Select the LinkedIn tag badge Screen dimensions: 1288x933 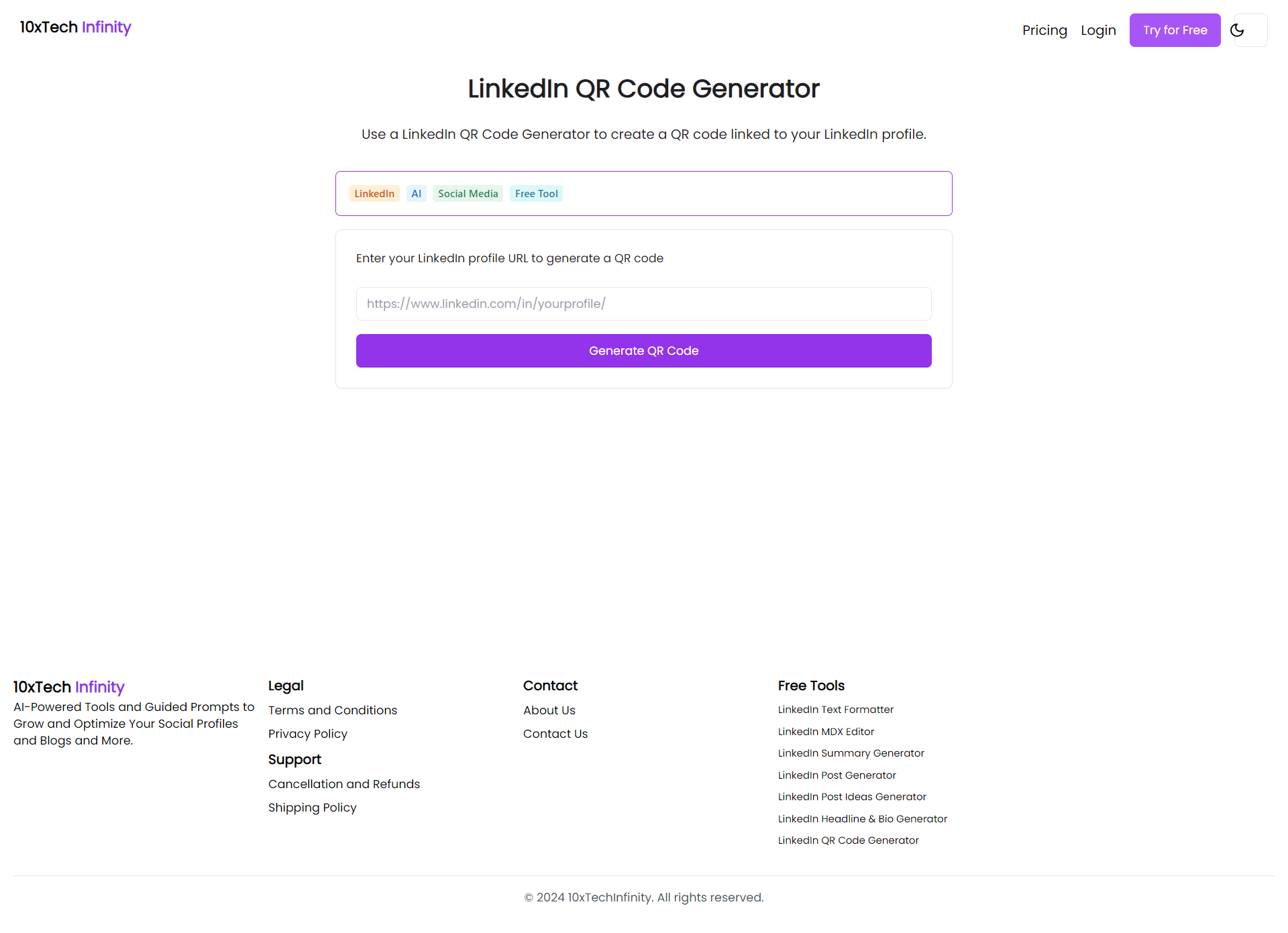click(374, 194)
